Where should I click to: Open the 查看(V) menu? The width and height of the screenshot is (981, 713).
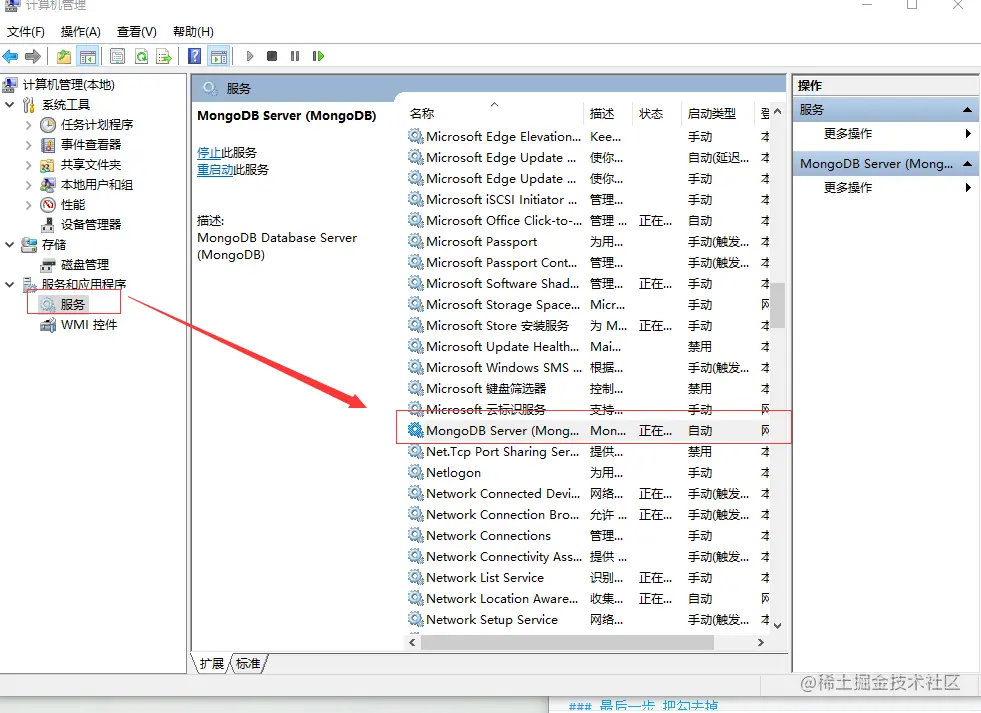tap(136, 31)
